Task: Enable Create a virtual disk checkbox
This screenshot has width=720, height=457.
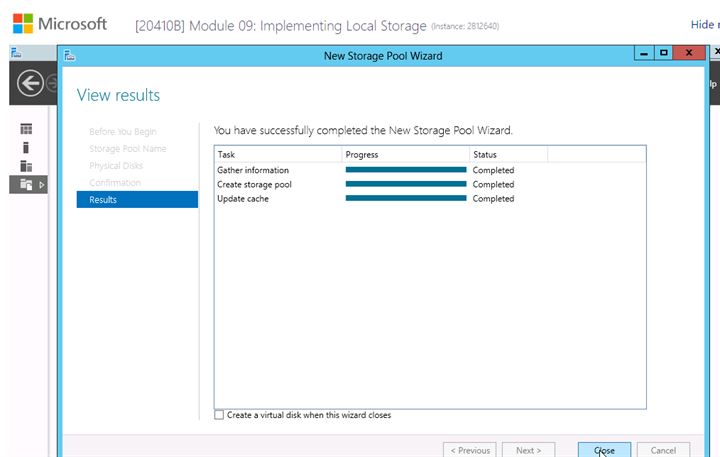Action: [x=219, y=415]
